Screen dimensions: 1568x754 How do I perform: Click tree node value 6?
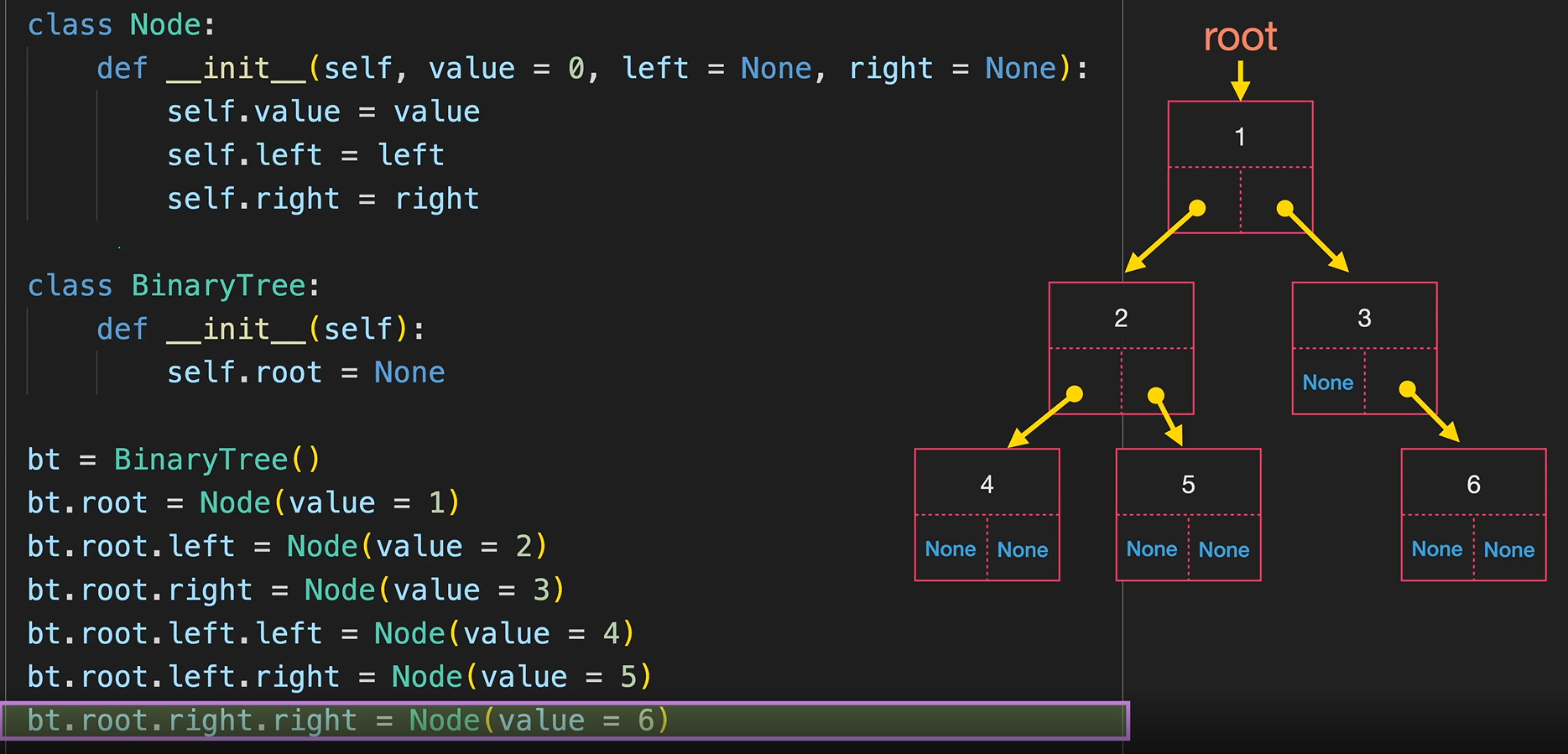tap(1473, 484)
